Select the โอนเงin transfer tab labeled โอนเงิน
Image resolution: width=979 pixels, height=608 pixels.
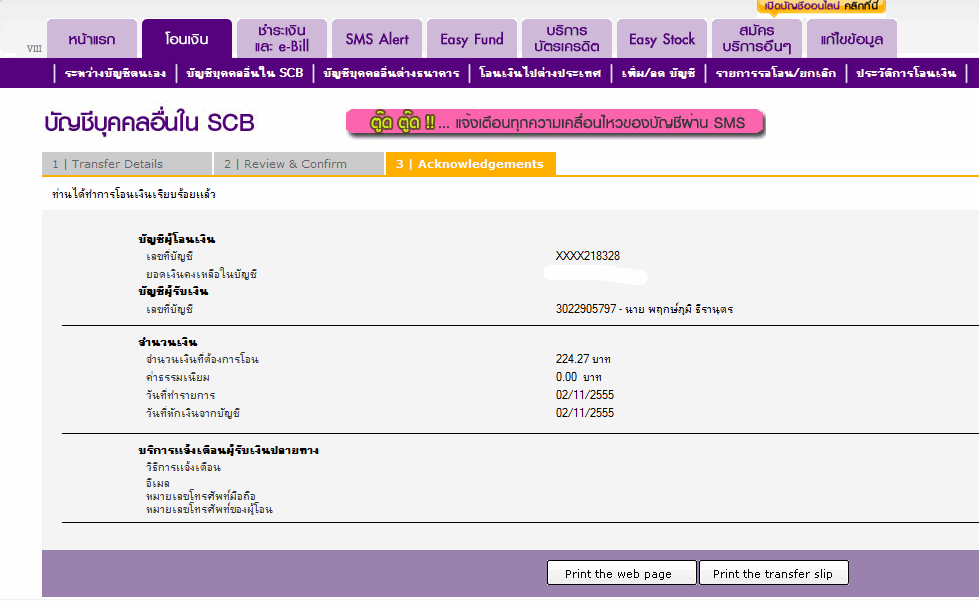[187, 39]
